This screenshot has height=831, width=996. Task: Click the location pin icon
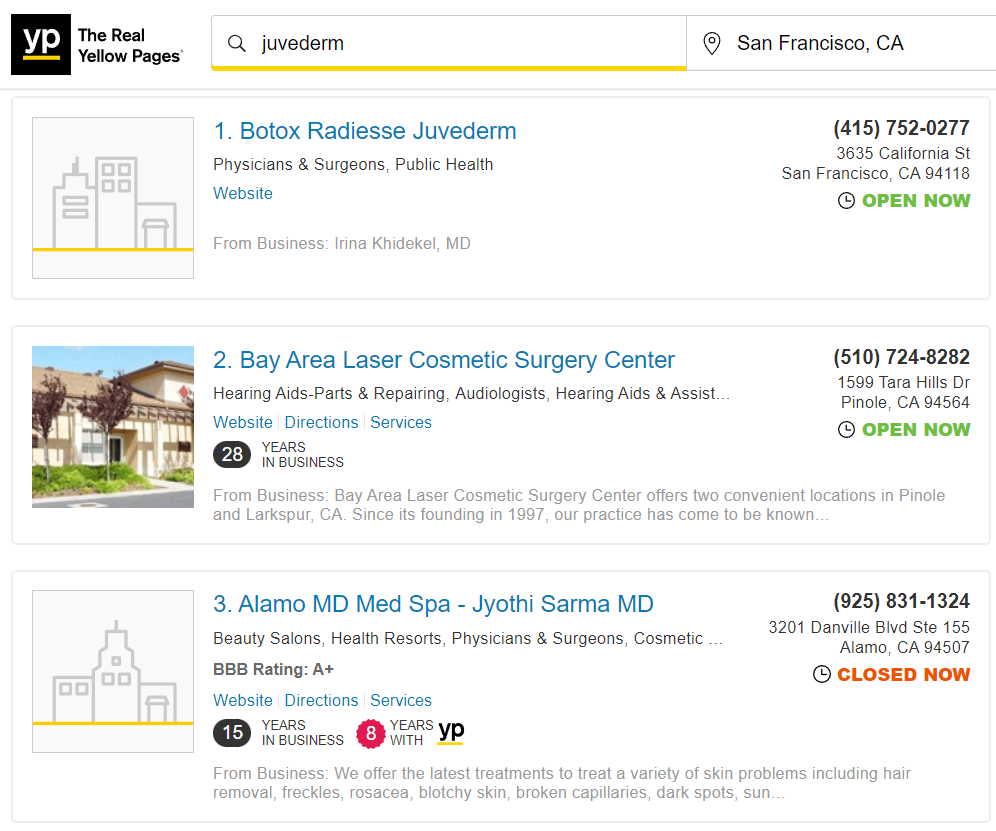pos(711,43)
